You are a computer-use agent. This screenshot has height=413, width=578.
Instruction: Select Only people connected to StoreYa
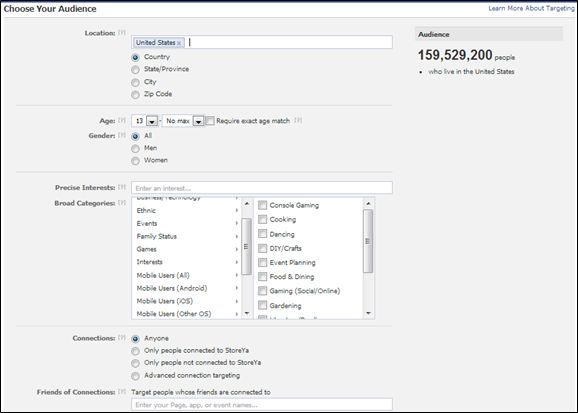click(136, 351)
